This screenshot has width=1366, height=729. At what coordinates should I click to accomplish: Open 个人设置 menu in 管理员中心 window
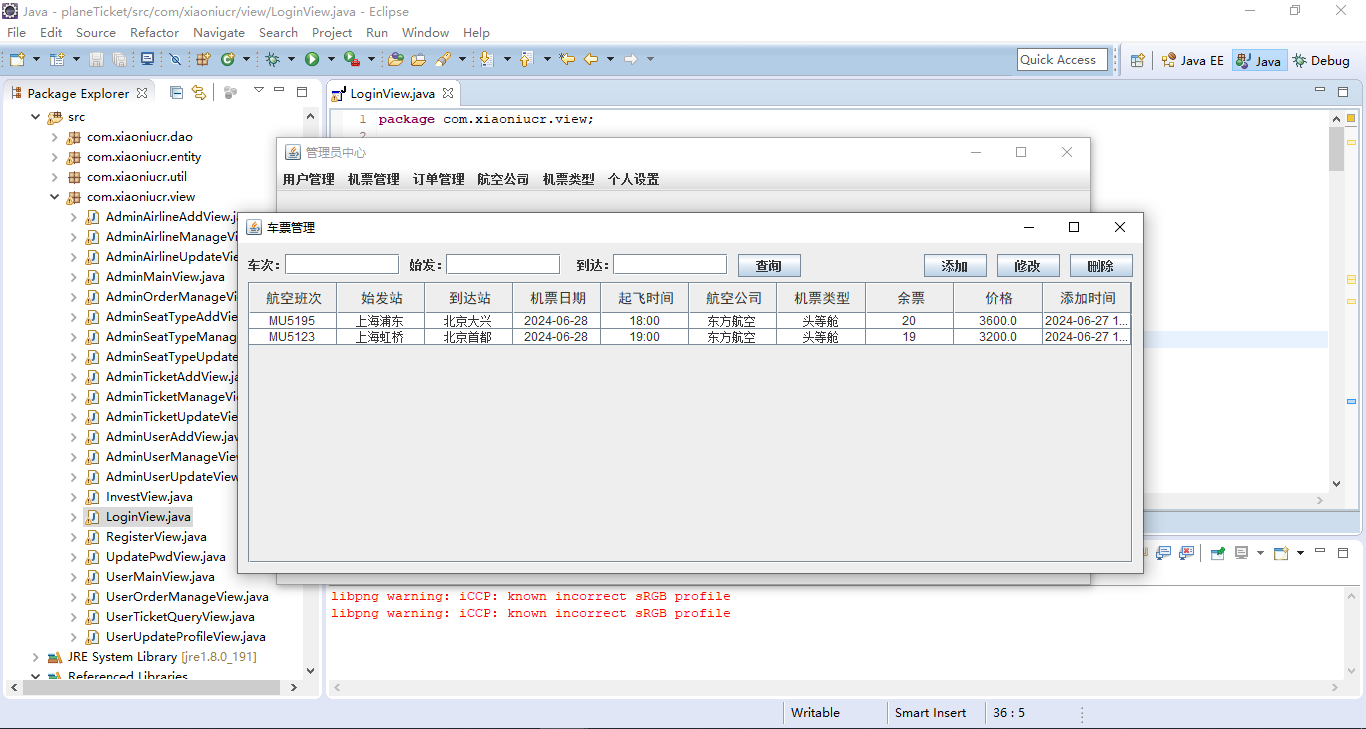pyautogui.click(x=634, y=180)
